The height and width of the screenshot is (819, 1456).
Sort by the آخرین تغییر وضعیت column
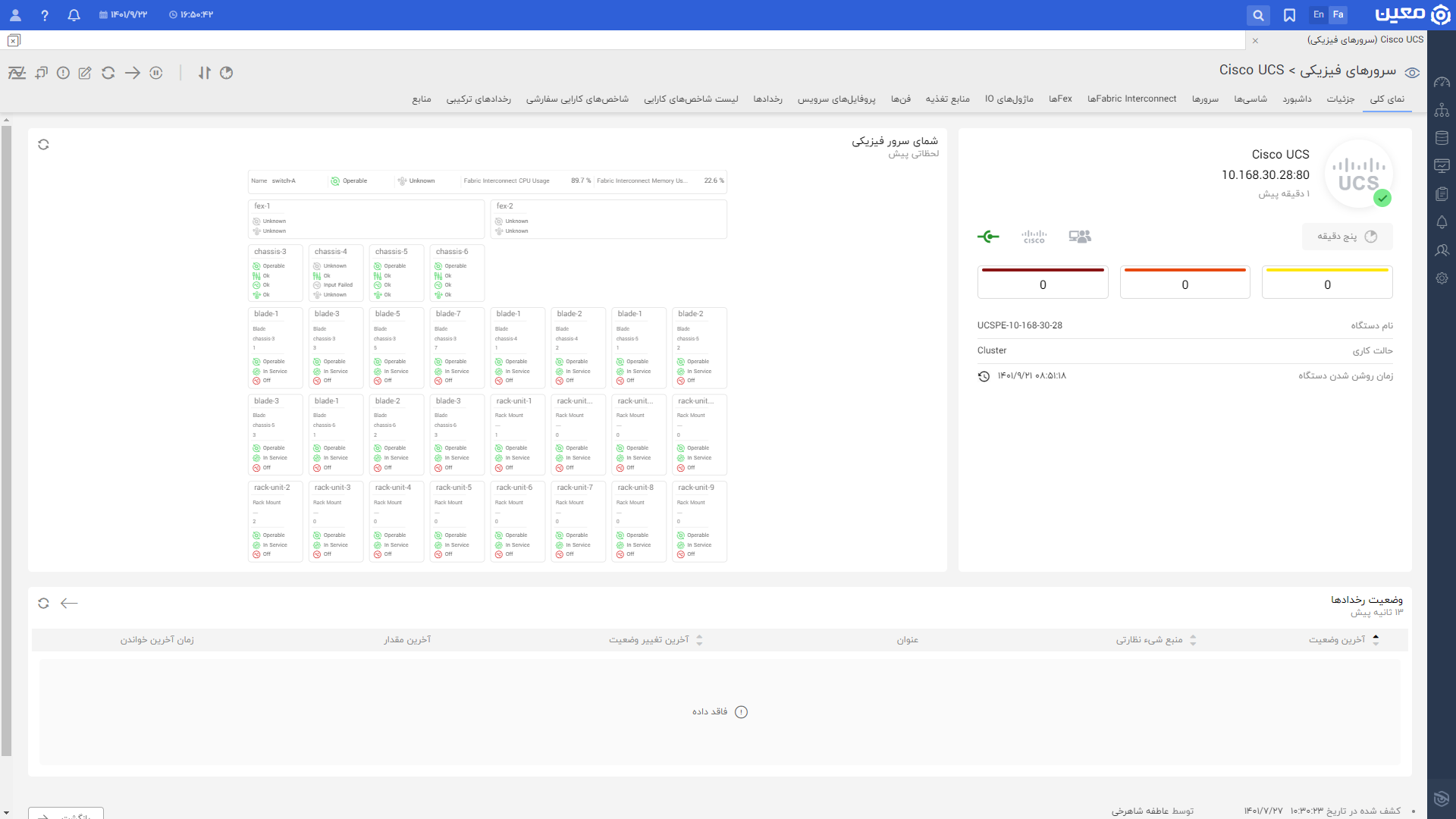(655, 640)
